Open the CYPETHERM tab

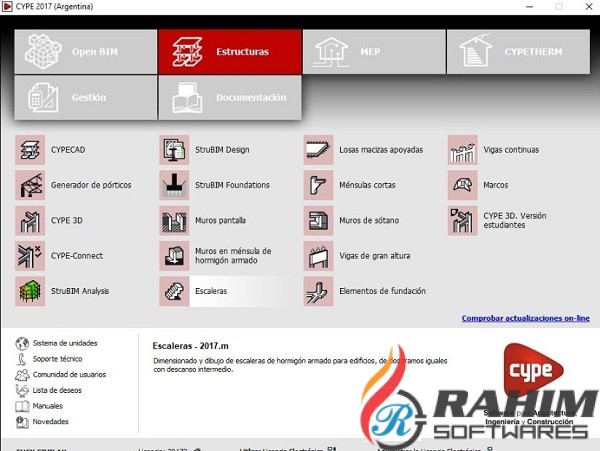518,52
